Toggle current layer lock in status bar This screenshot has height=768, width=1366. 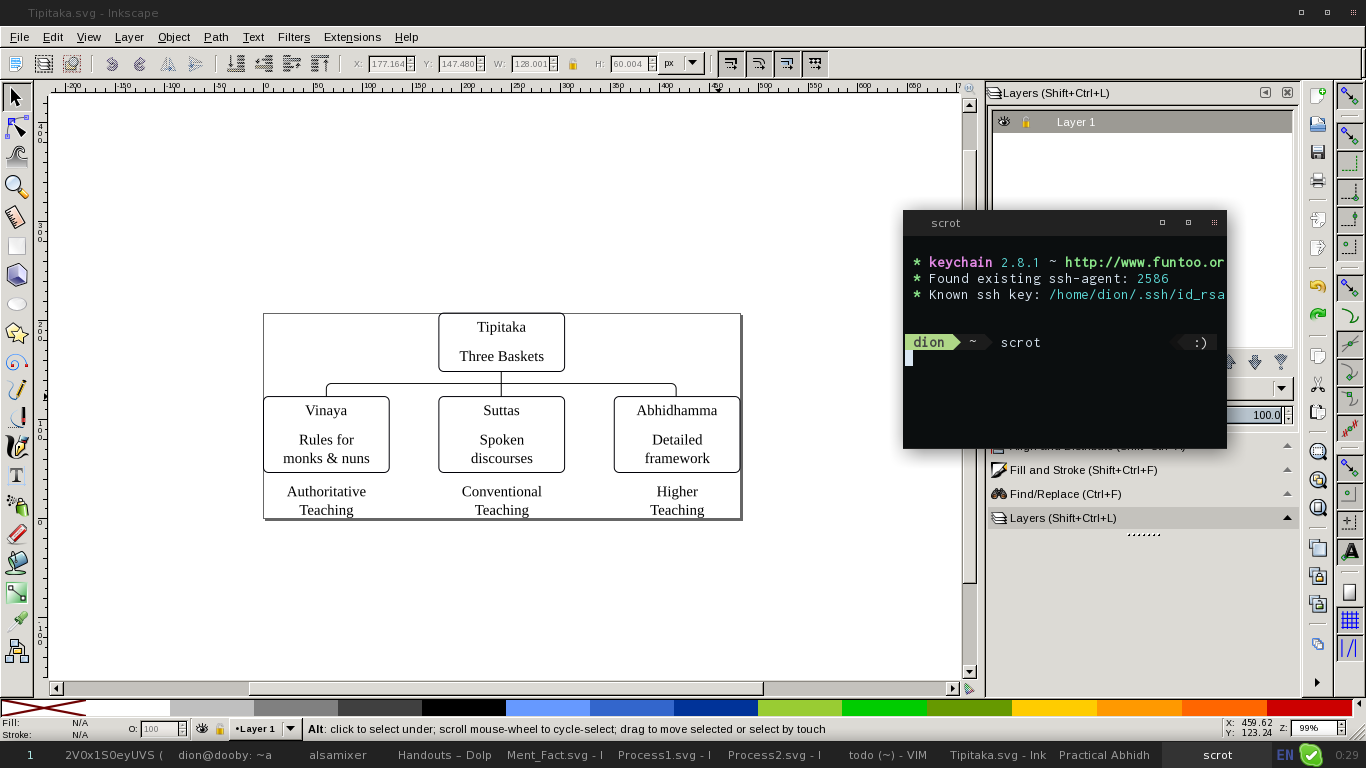[220, 729]
